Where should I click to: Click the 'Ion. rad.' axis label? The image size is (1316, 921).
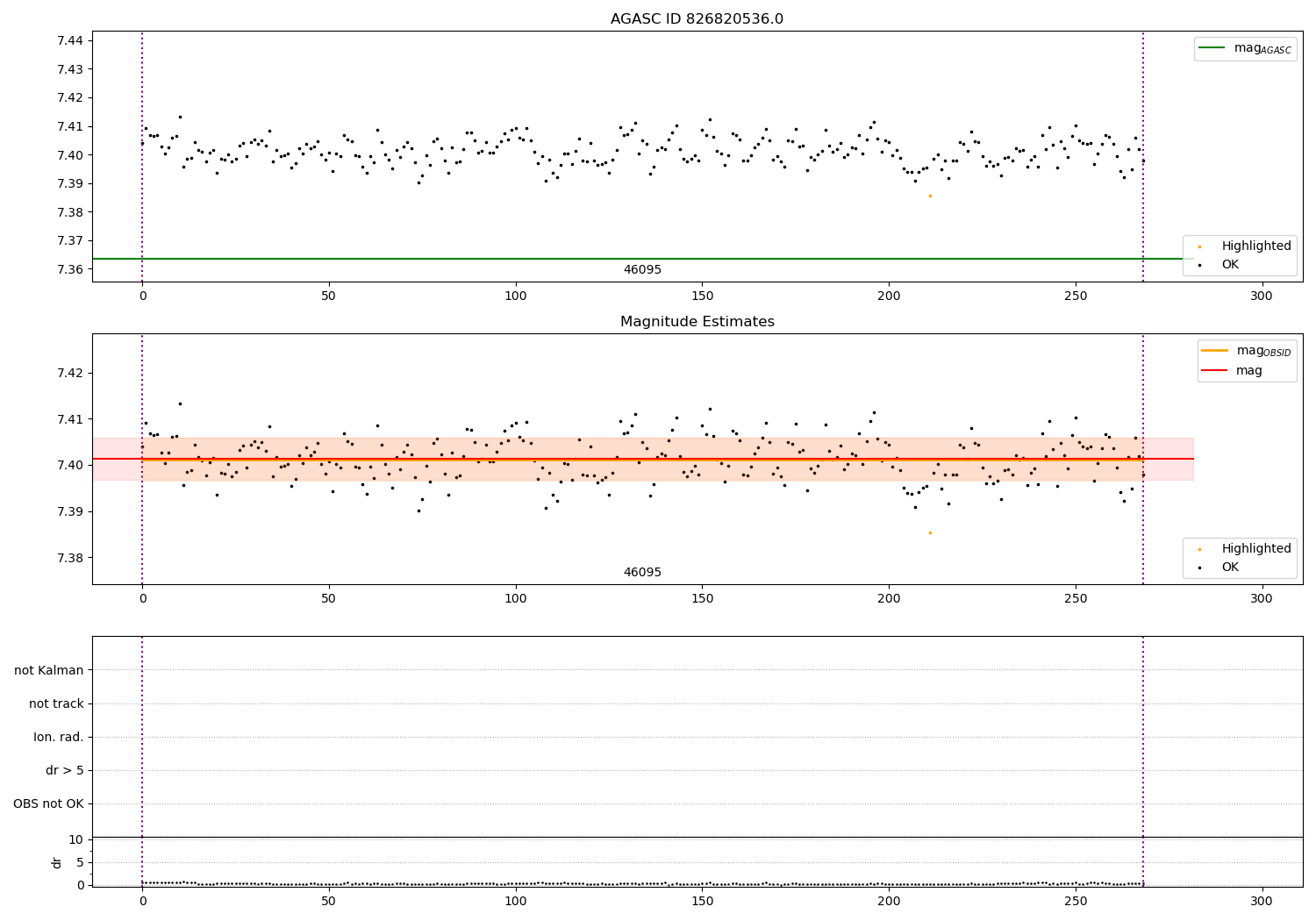click(x=59, y=738)
